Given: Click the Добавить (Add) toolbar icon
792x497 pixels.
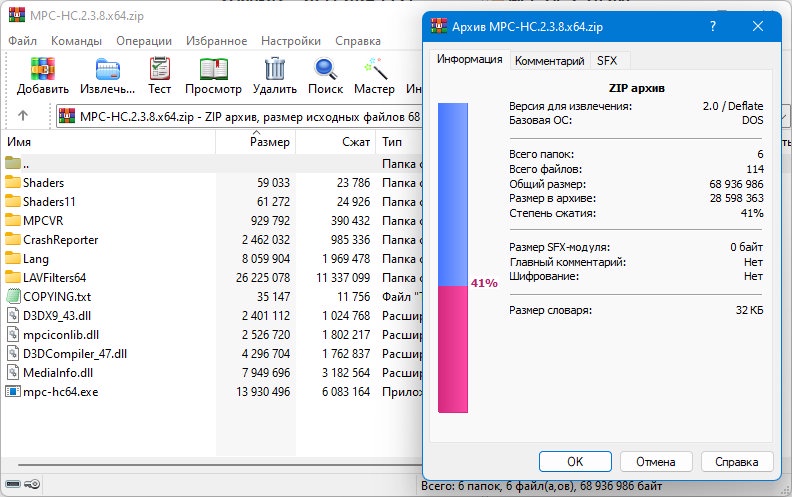Looking at the screenshot, I should point(42,69).
